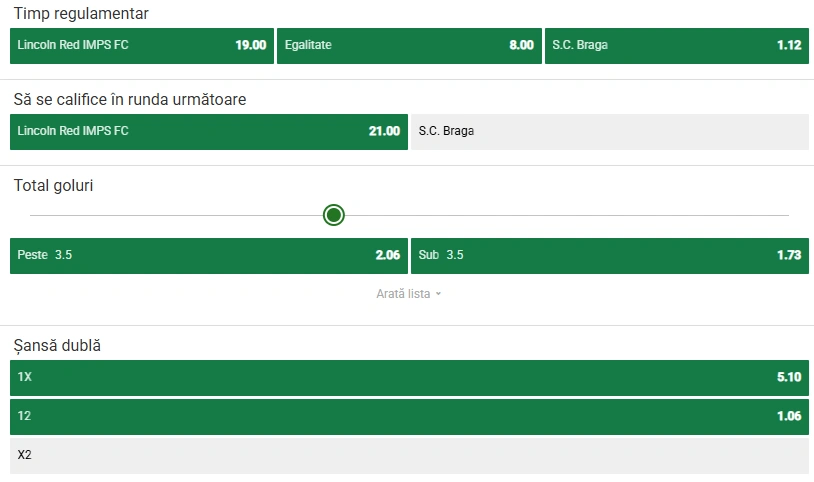Click the Total goluri heading
814x482 pixels.
point(53,185)
